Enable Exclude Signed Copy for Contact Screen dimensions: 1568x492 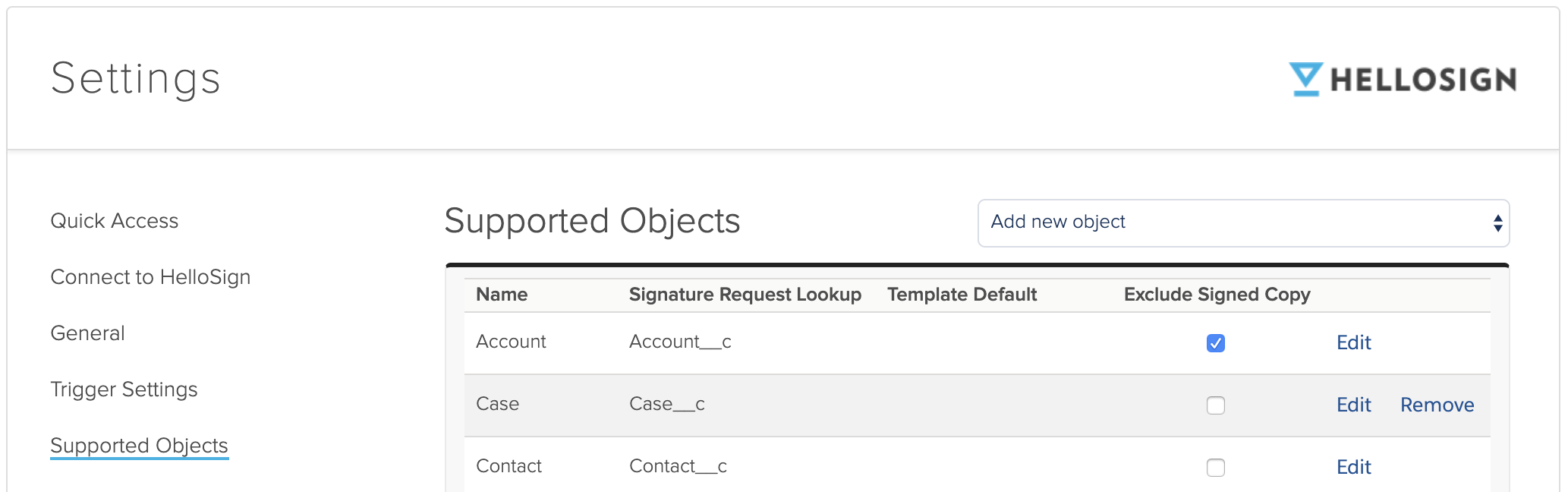tap(1215, 468)
